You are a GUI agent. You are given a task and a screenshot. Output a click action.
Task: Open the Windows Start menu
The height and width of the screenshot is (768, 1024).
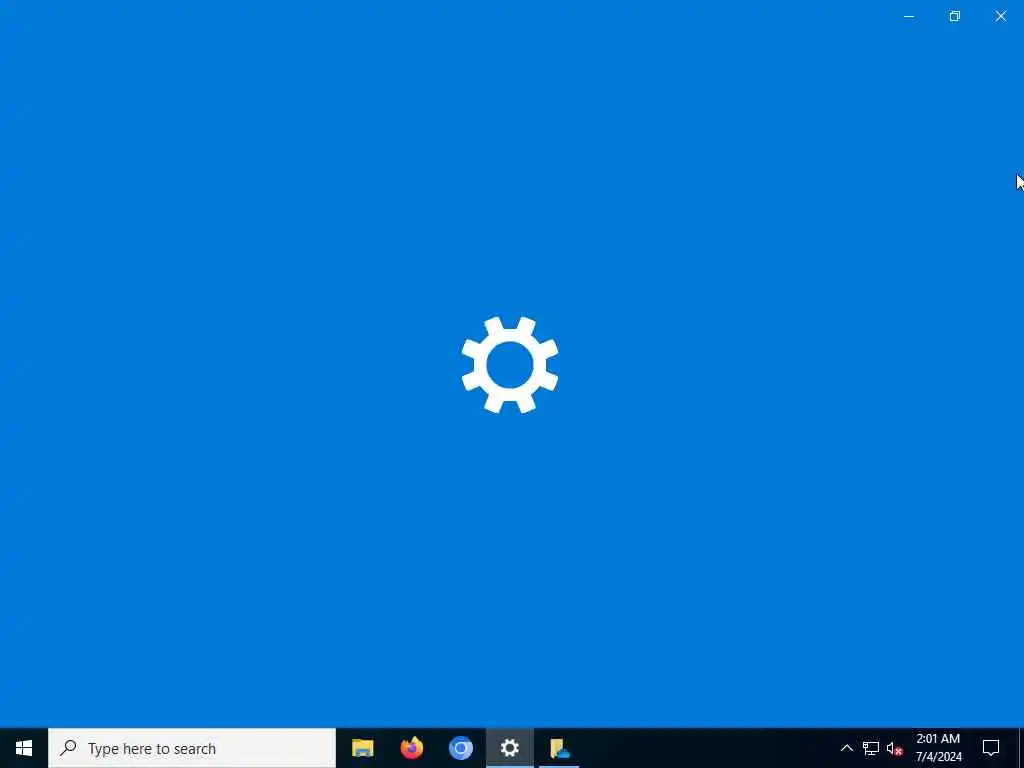coord(24,748)
